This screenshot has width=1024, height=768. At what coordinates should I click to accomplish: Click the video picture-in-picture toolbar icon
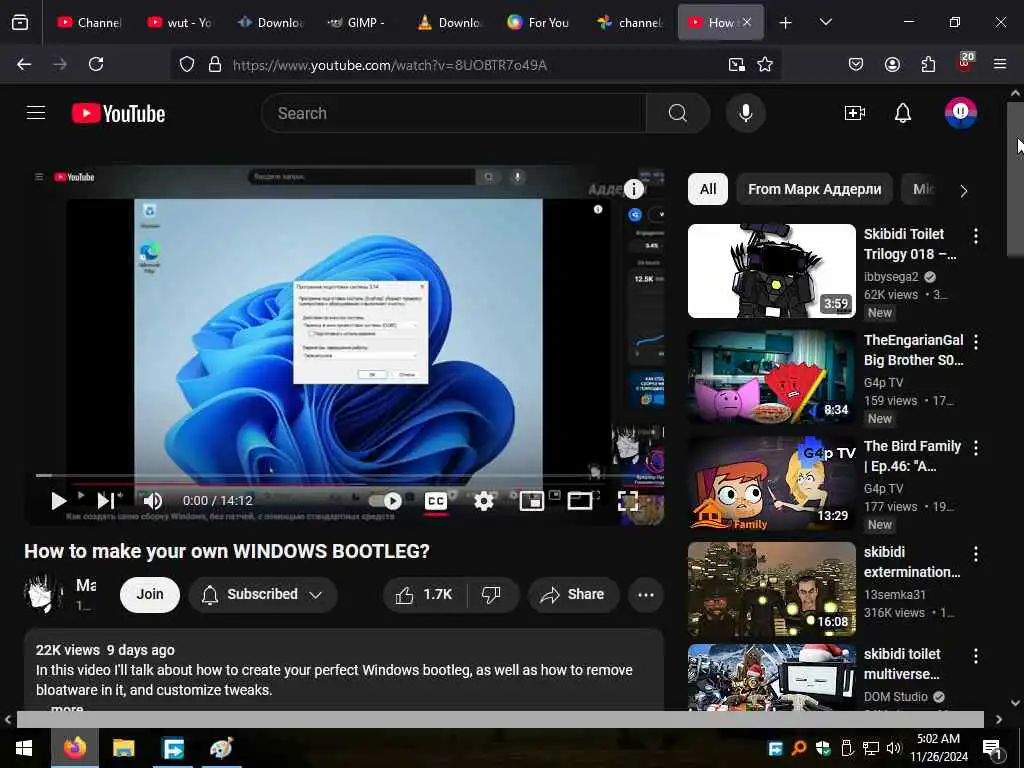coord(737,64)
